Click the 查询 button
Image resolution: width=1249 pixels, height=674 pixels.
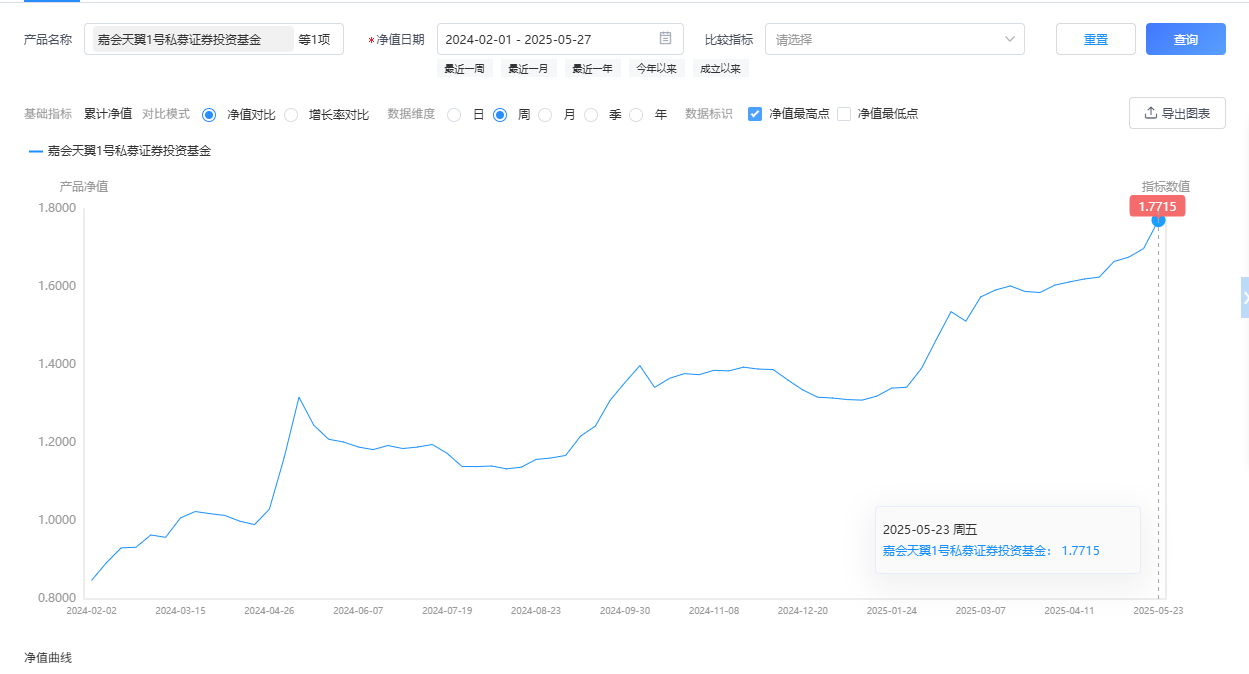pos(1185,40)
